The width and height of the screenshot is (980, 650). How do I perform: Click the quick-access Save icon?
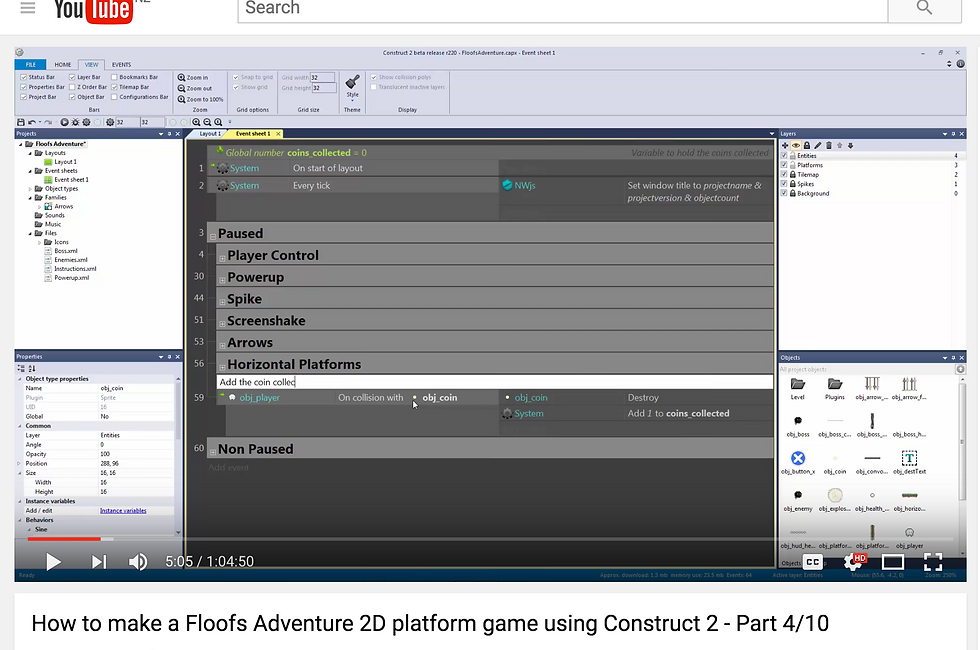coord(21,122)
